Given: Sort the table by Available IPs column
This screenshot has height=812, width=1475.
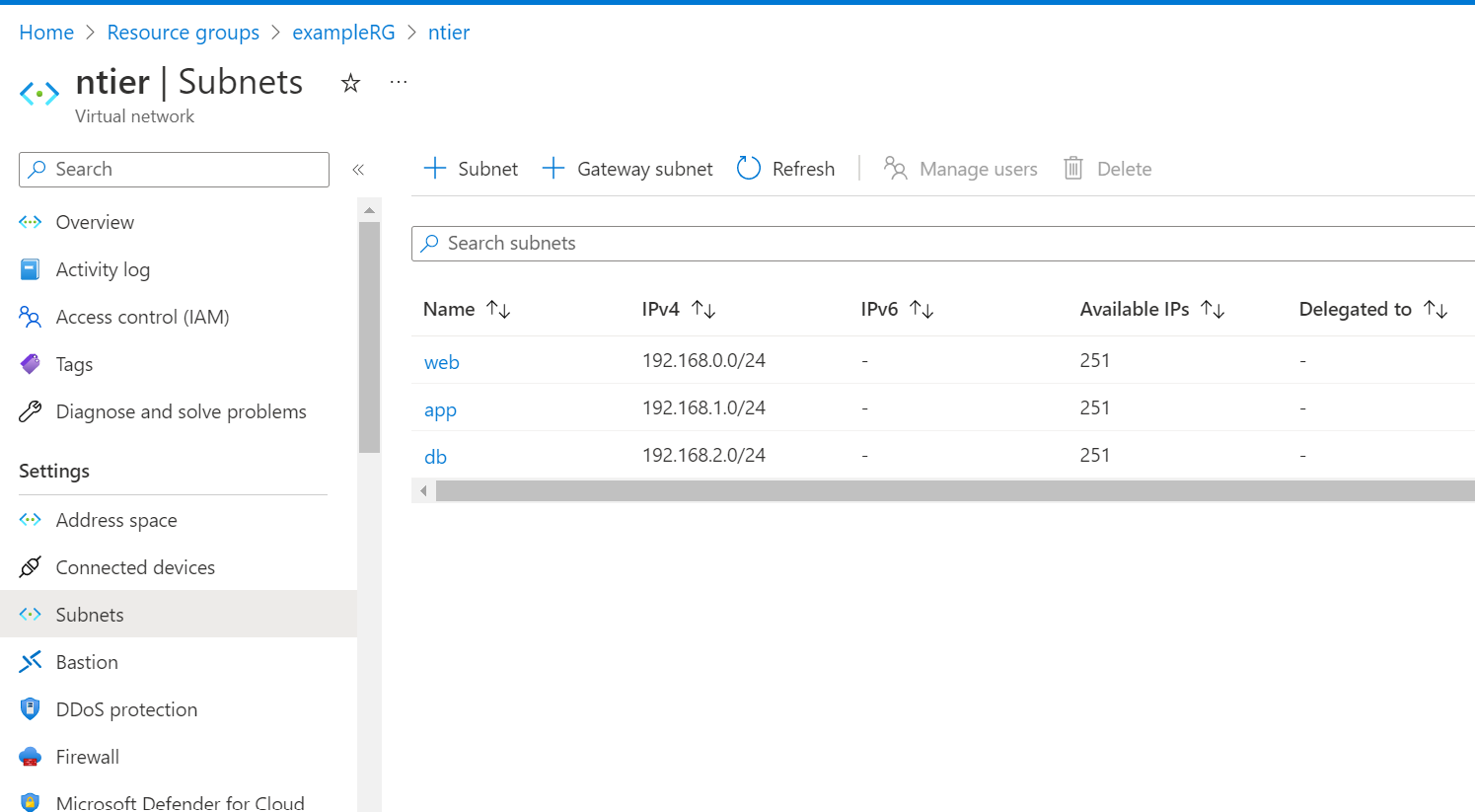Looking at the screenshot, I should (x=1152, y=309).
